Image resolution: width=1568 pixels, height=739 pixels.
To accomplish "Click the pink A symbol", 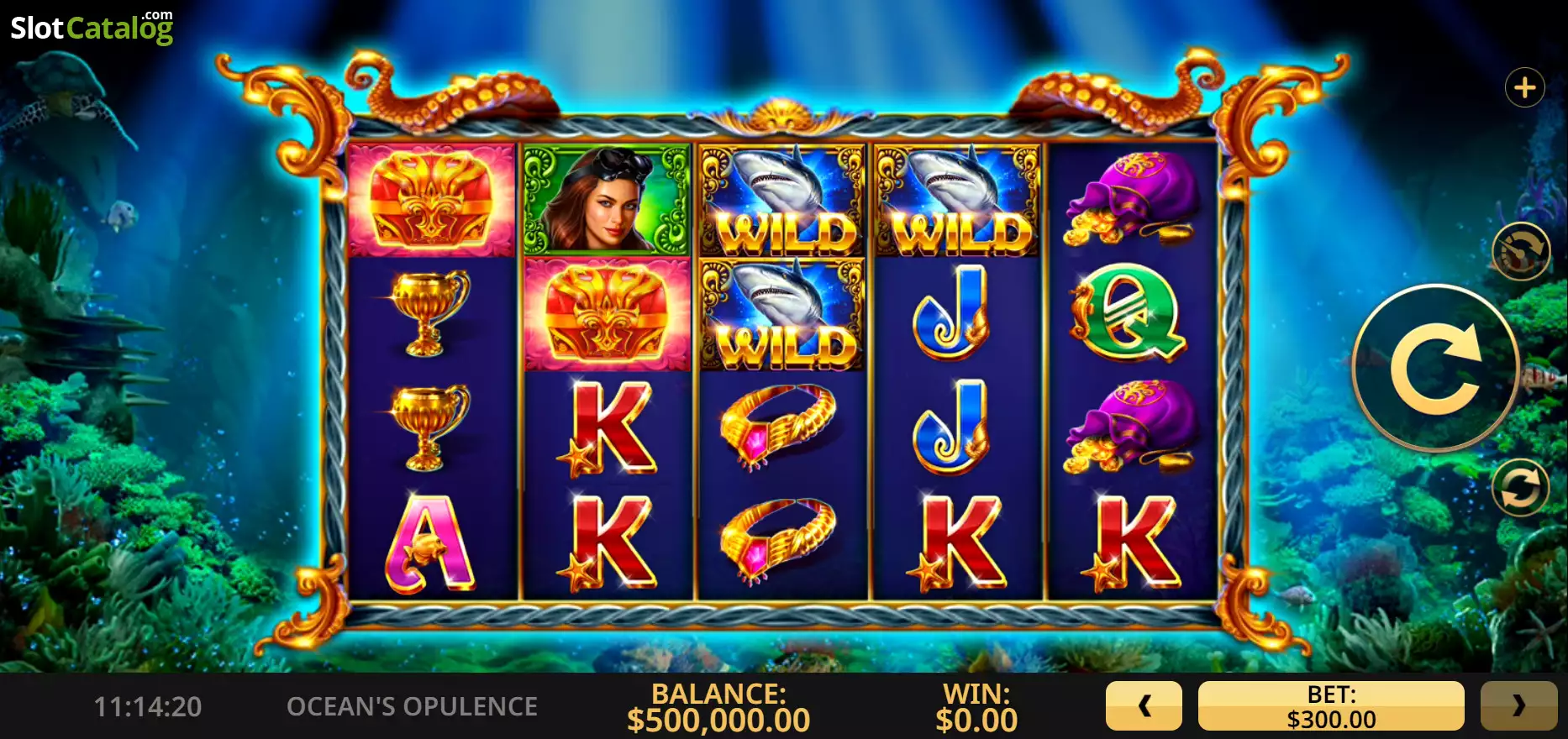I will coord(429,543).
